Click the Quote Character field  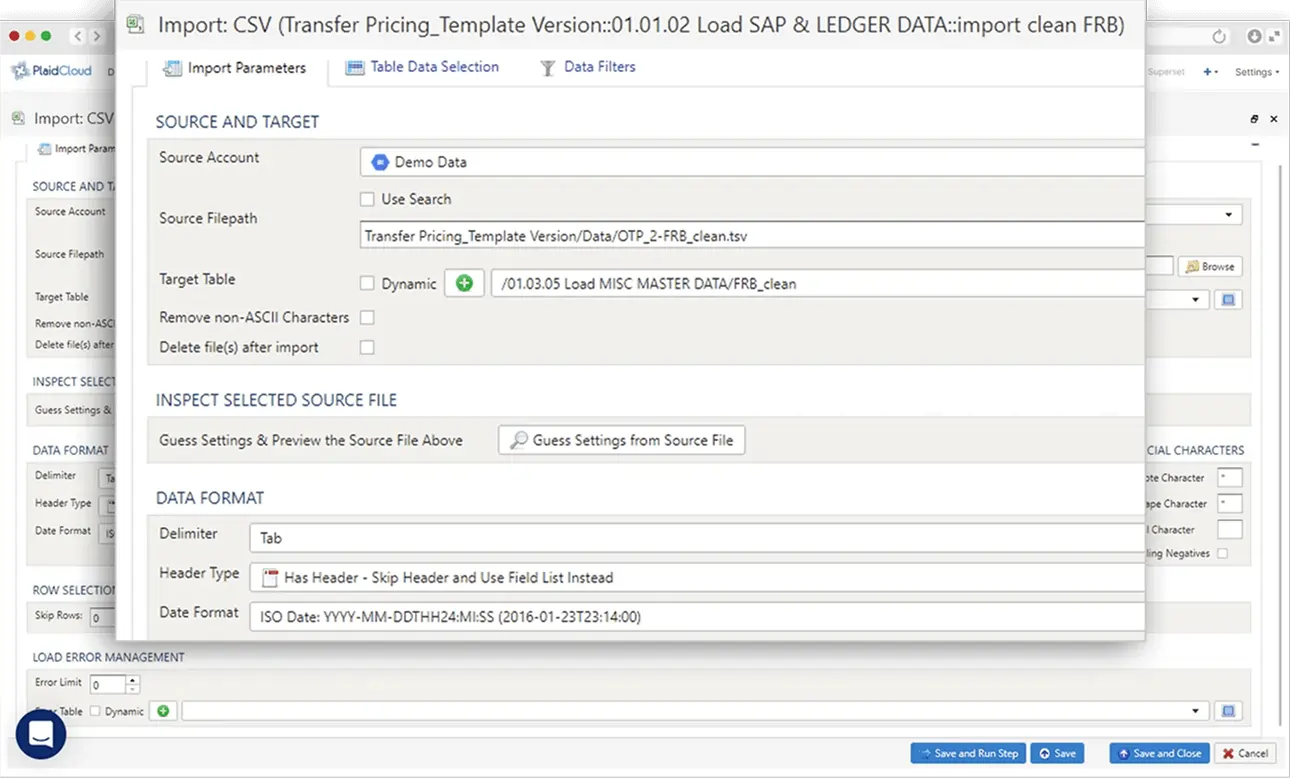pos(1230,478)
